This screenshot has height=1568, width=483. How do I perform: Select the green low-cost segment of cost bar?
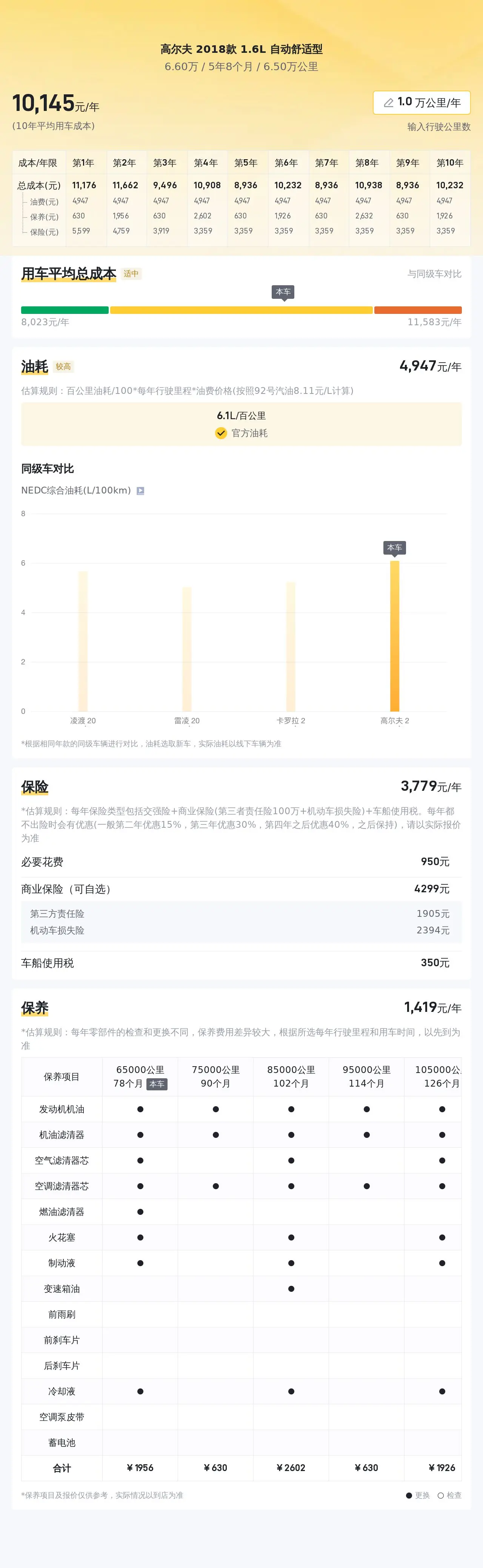coord(65,310)
